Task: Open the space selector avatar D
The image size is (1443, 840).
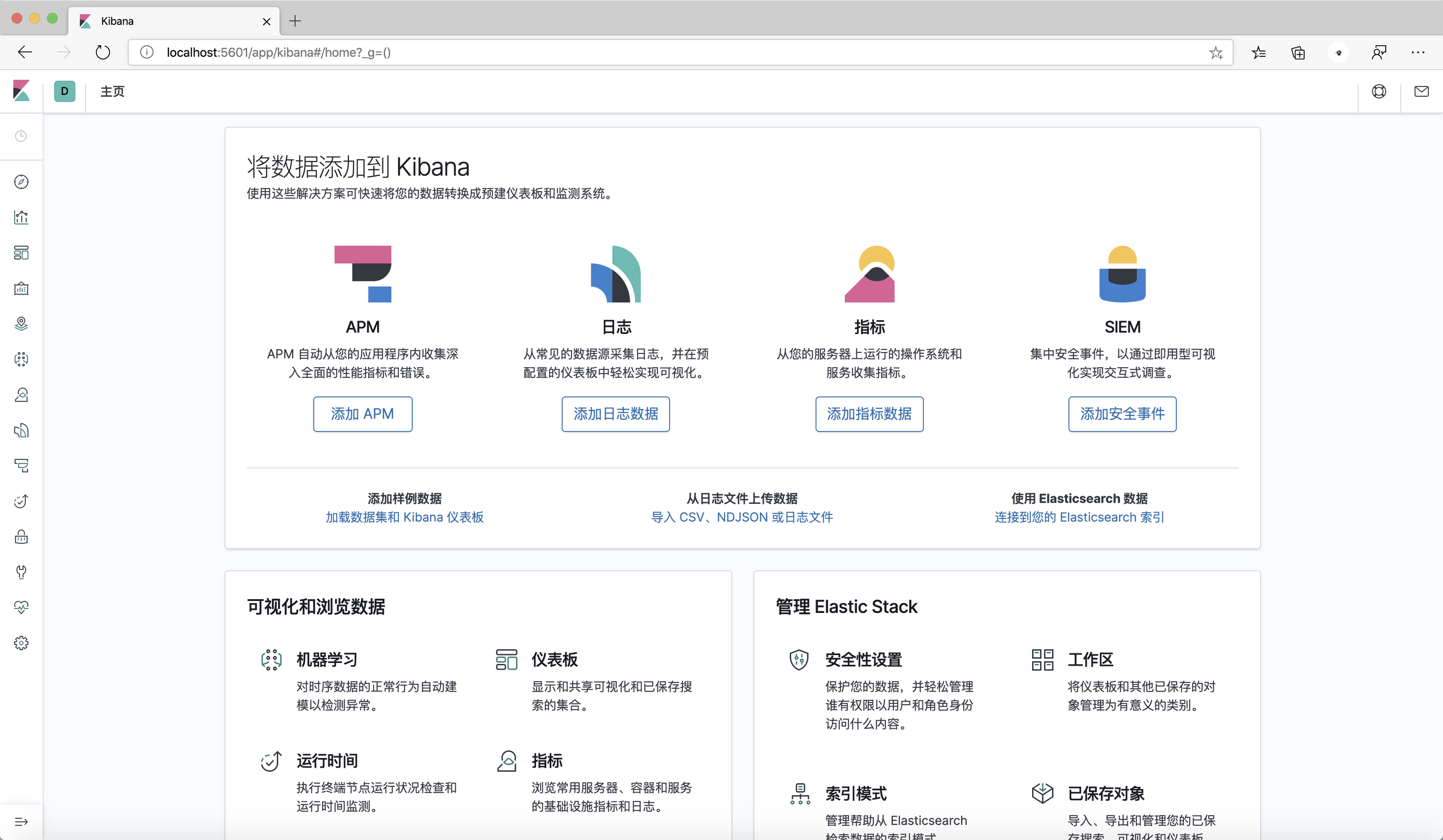Action: (x=65, y=91)
